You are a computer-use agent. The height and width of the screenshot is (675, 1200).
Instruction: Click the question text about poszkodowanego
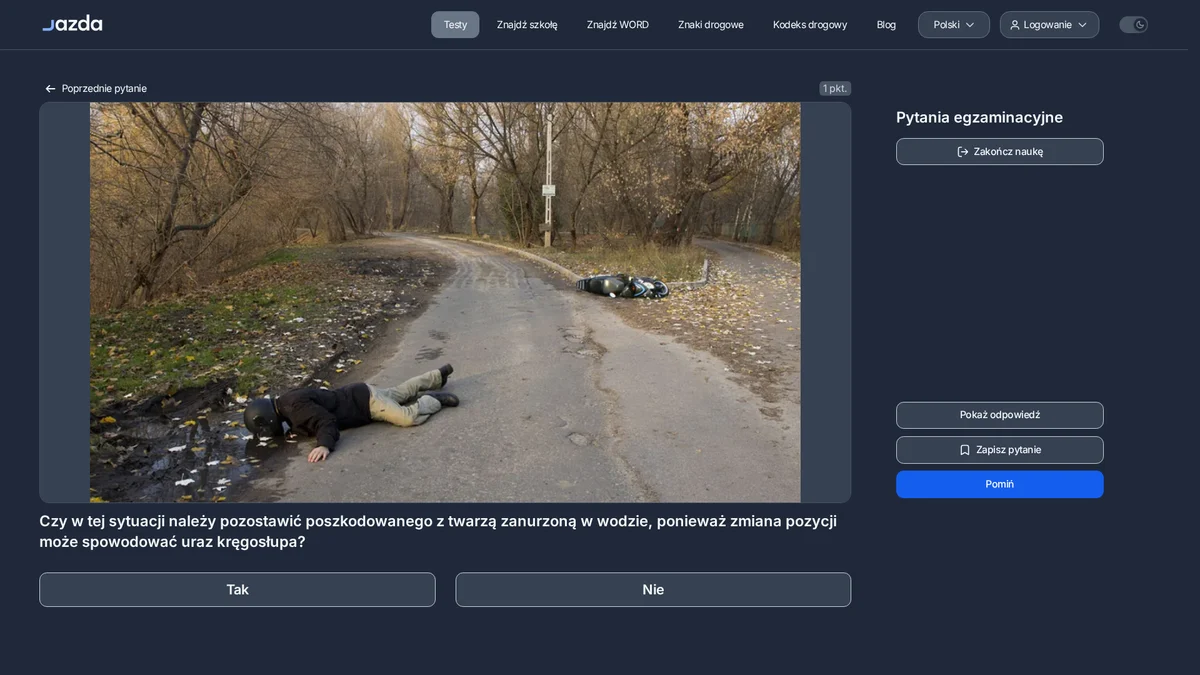[x=438, y=531]
